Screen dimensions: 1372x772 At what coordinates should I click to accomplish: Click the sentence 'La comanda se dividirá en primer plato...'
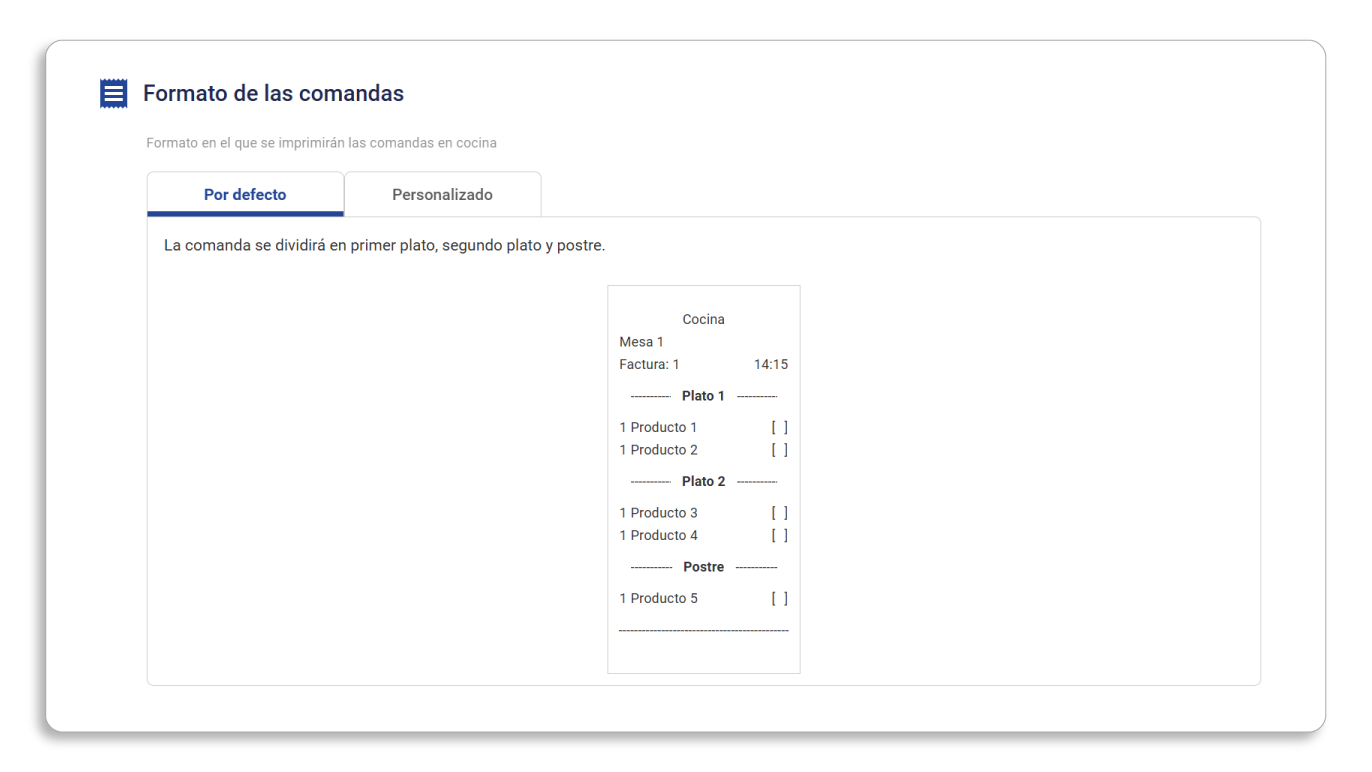[x=384, y=245]
